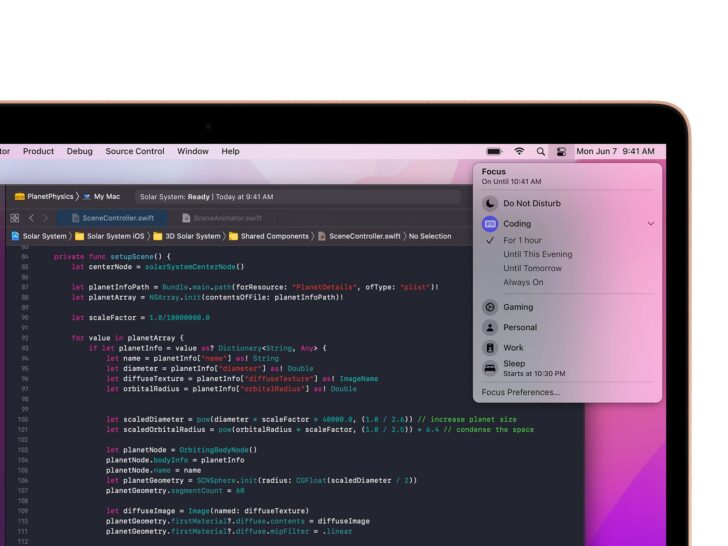Viewport: 728px width, 546px height.
Task: Open the Source Control menu
Action: (x=135, y=151)
